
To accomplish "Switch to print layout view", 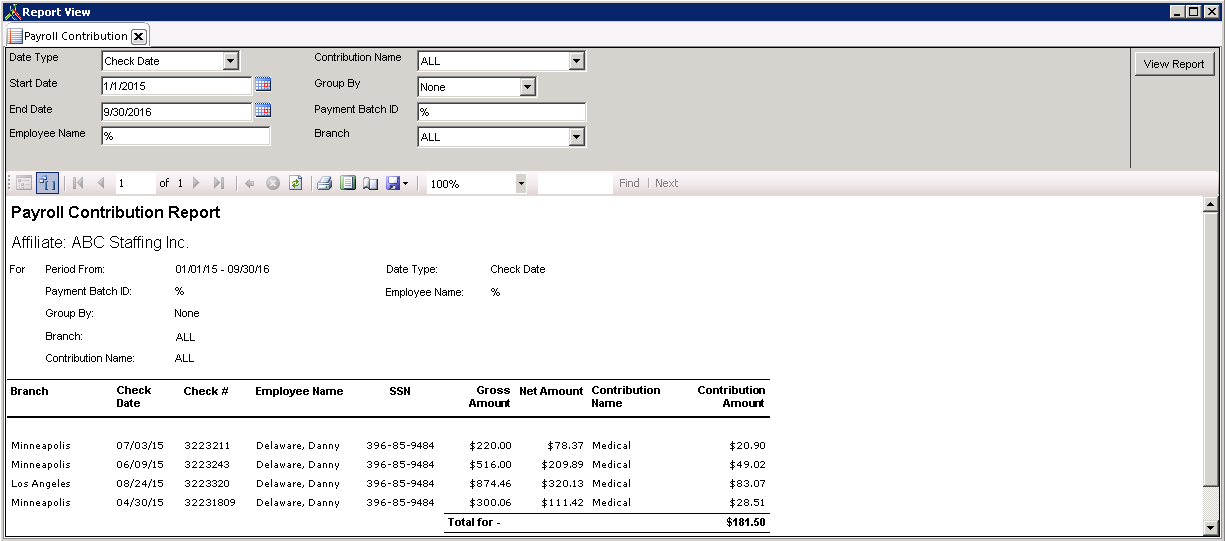I will click(x=347, y=183).
